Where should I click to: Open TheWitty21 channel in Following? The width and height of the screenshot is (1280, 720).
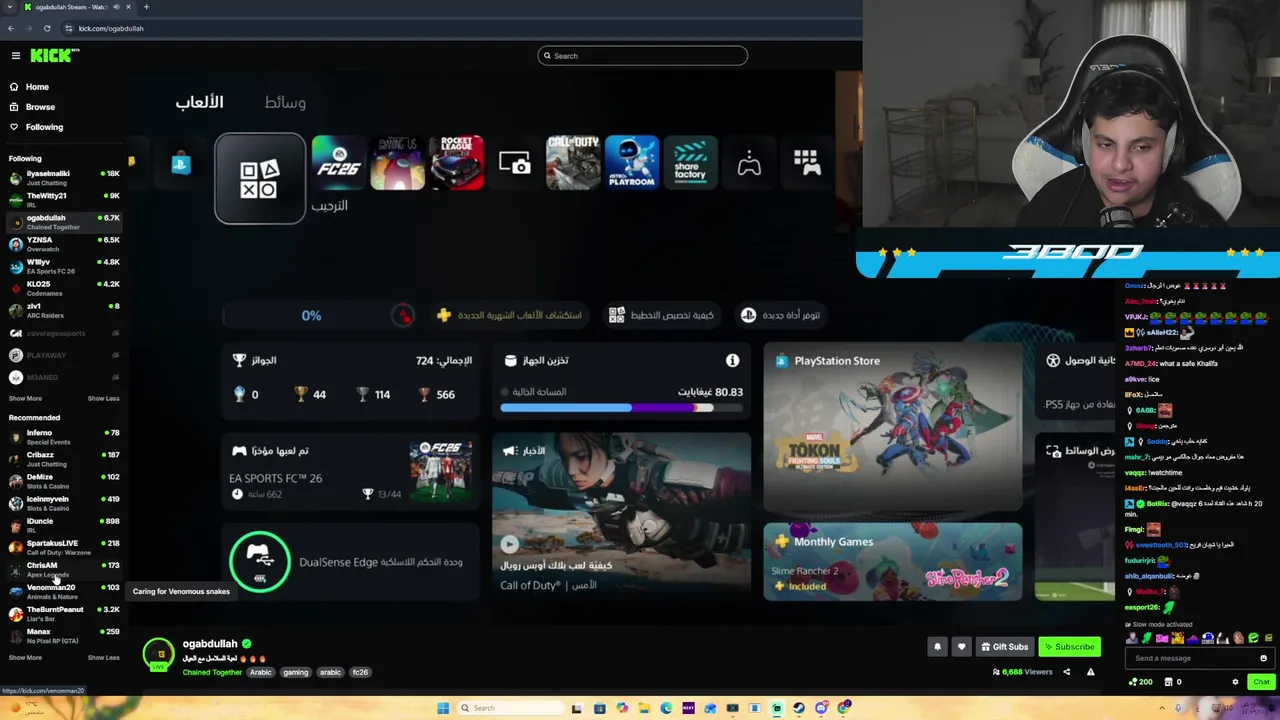63,199
